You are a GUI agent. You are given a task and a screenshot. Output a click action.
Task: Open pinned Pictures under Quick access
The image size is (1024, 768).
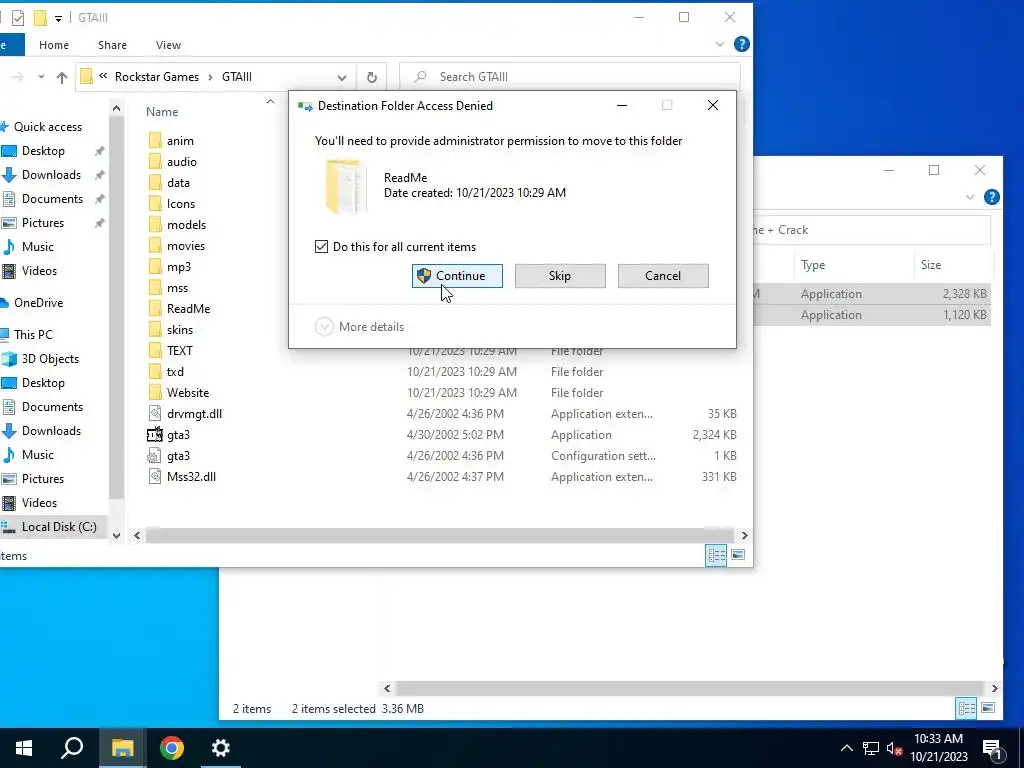(x=42, y=223)
